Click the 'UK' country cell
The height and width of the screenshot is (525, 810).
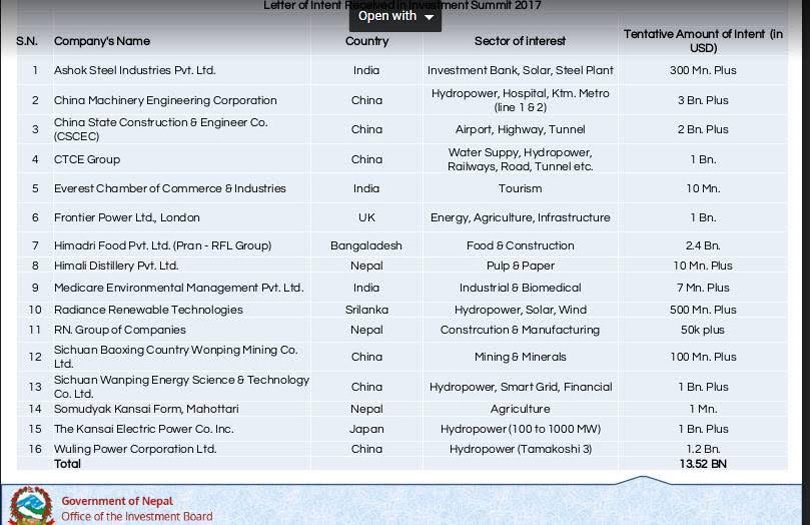point(367,218)
